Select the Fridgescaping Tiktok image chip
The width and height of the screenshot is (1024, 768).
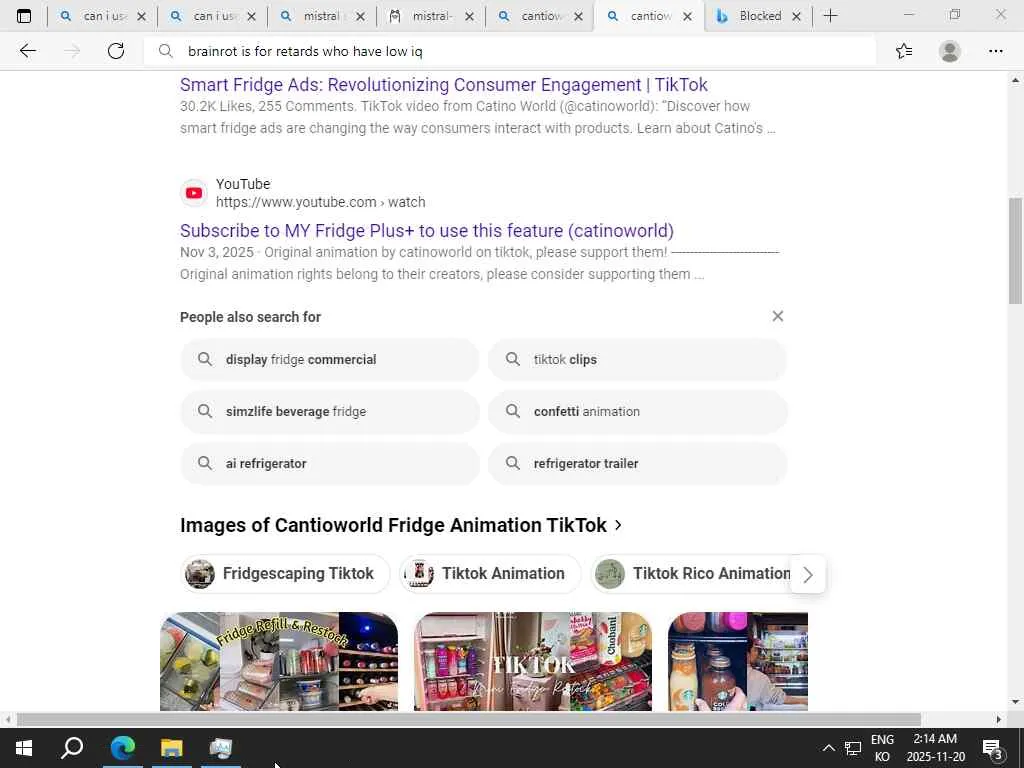click(285, 573)
